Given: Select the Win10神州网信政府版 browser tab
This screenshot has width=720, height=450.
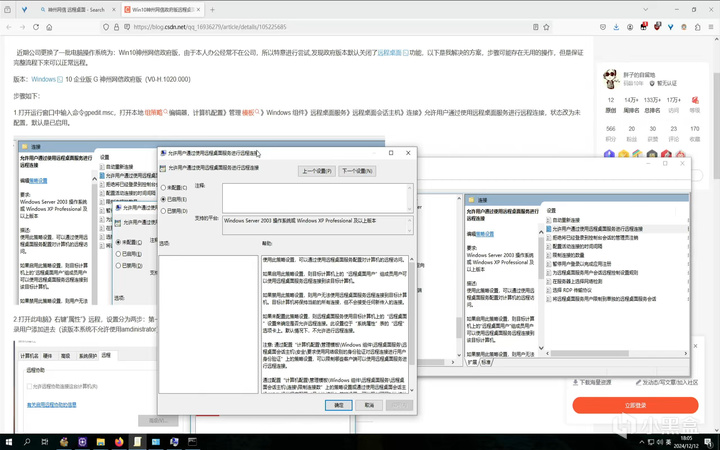Looking at the screenshot, I should coord(162,9).
